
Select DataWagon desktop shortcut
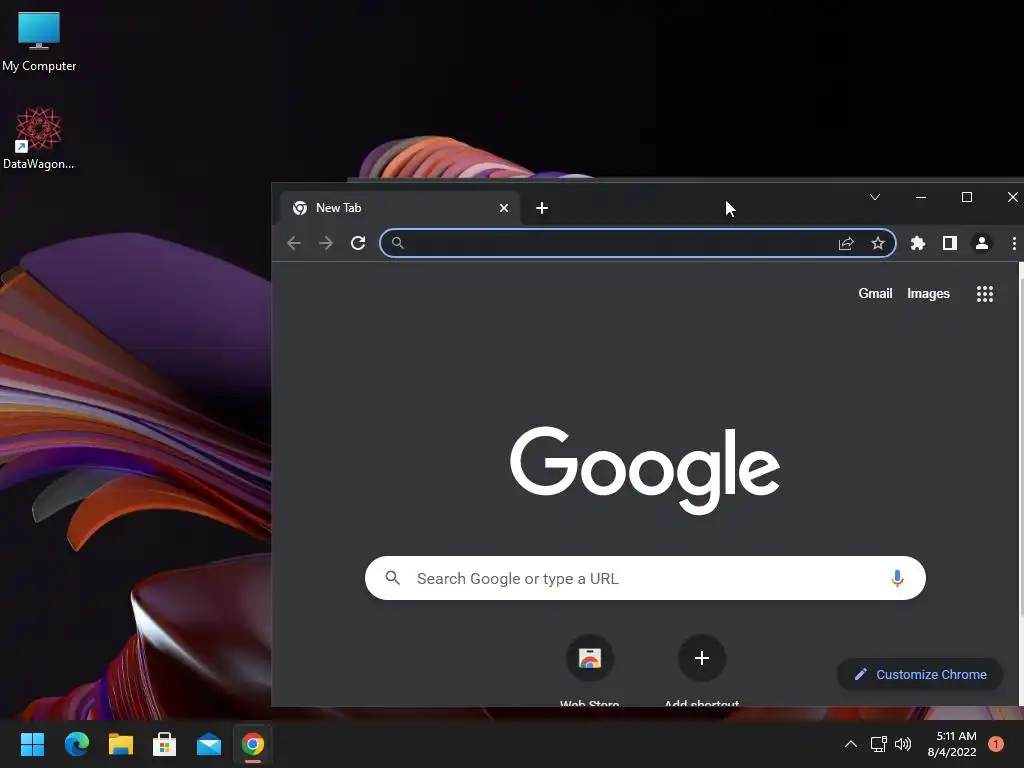tap(39, 138)
